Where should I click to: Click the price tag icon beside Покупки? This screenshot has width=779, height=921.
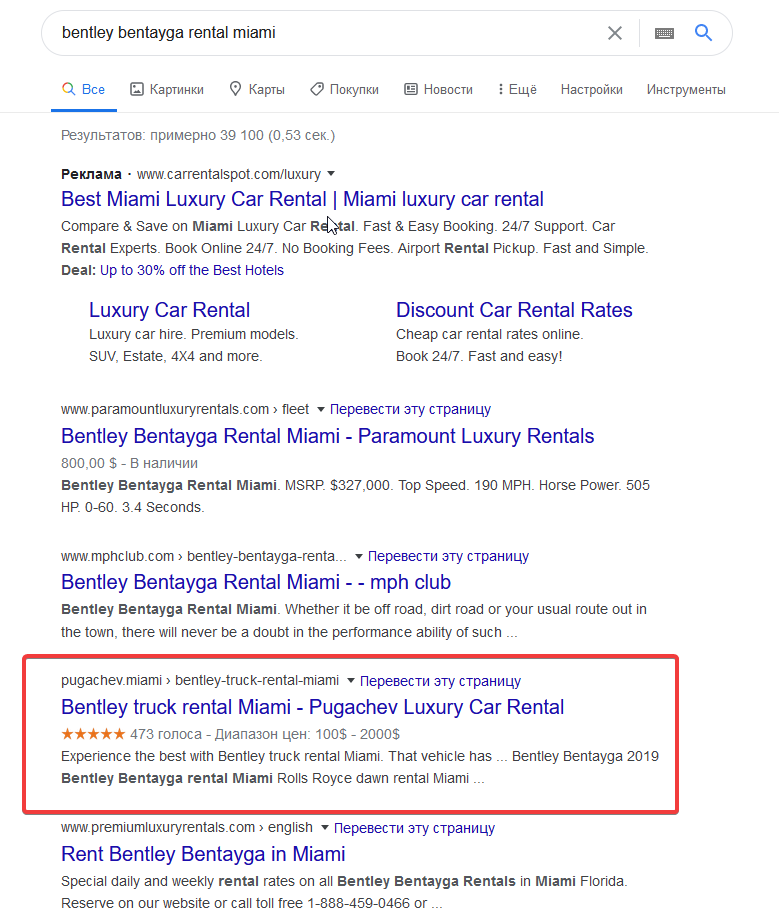(317, 89)
